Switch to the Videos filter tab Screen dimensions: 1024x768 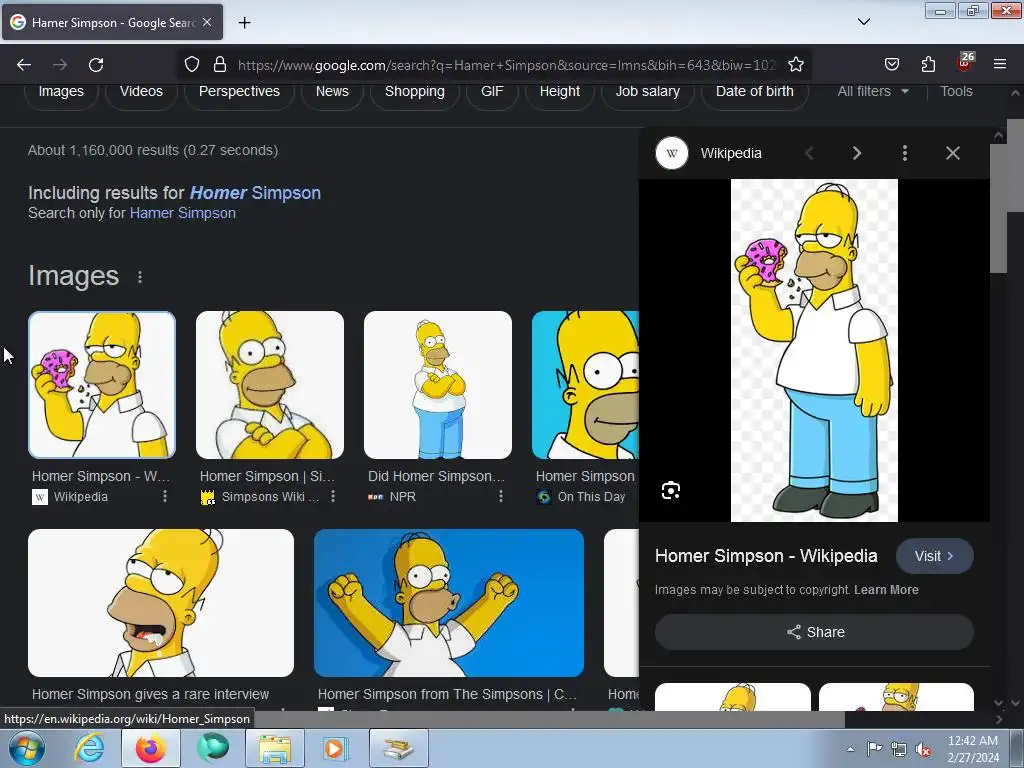click(x=141, y=91)
